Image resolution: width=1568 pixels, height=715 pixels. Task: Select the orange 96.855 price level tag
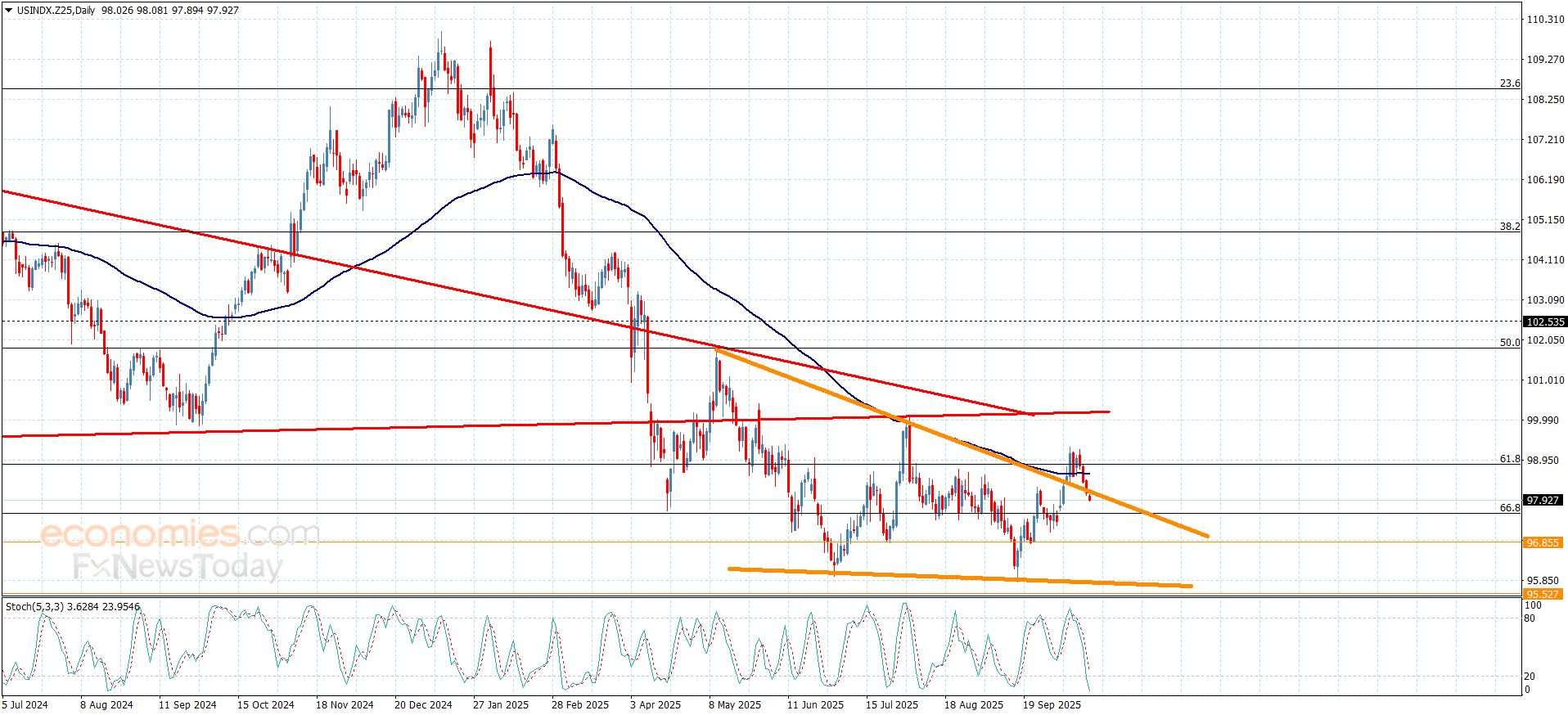pyautogui.click(x=1543, y=542)
